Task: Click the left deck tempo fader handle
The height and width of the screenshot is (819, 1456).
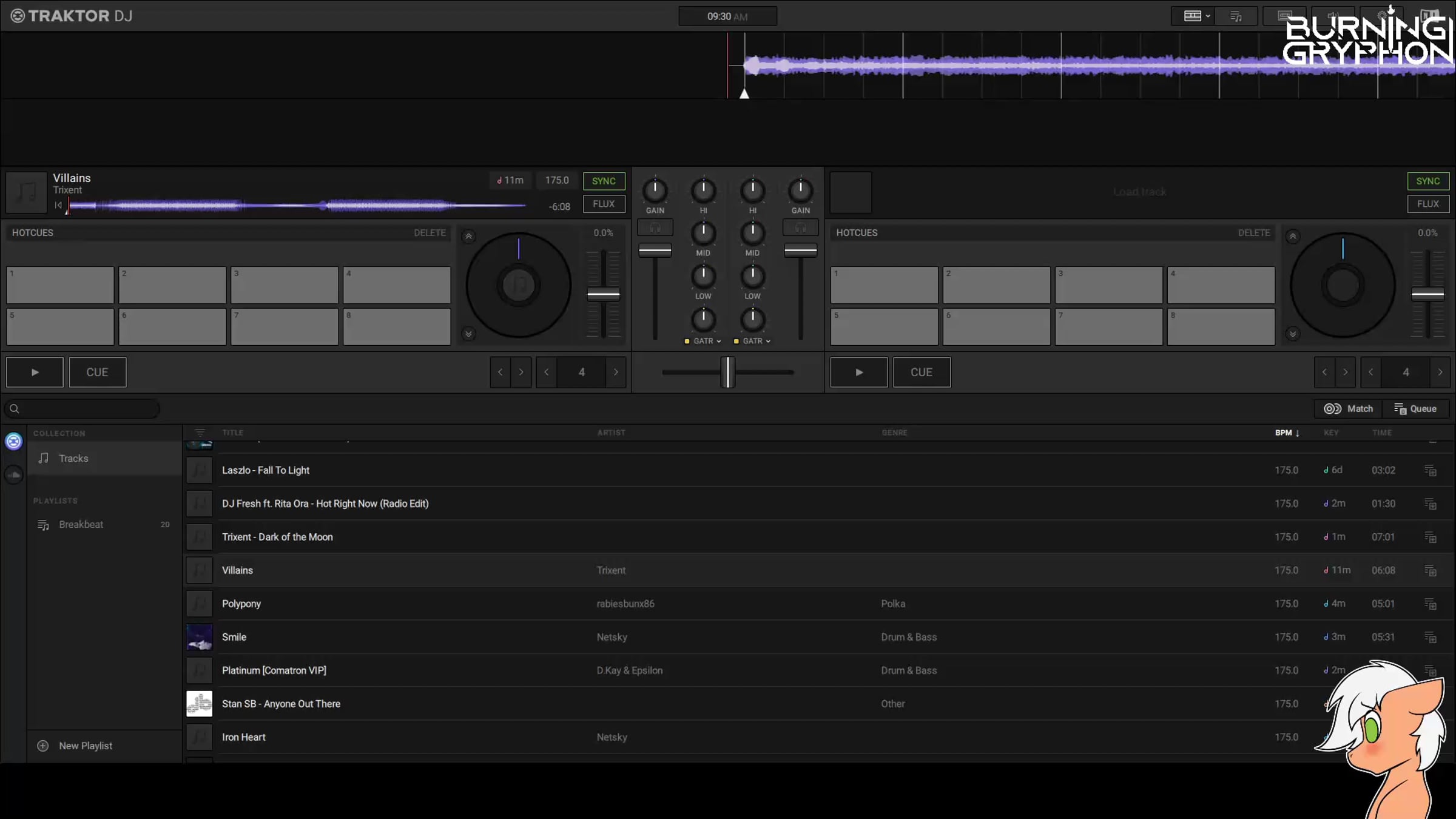Action: coord(604,295)
